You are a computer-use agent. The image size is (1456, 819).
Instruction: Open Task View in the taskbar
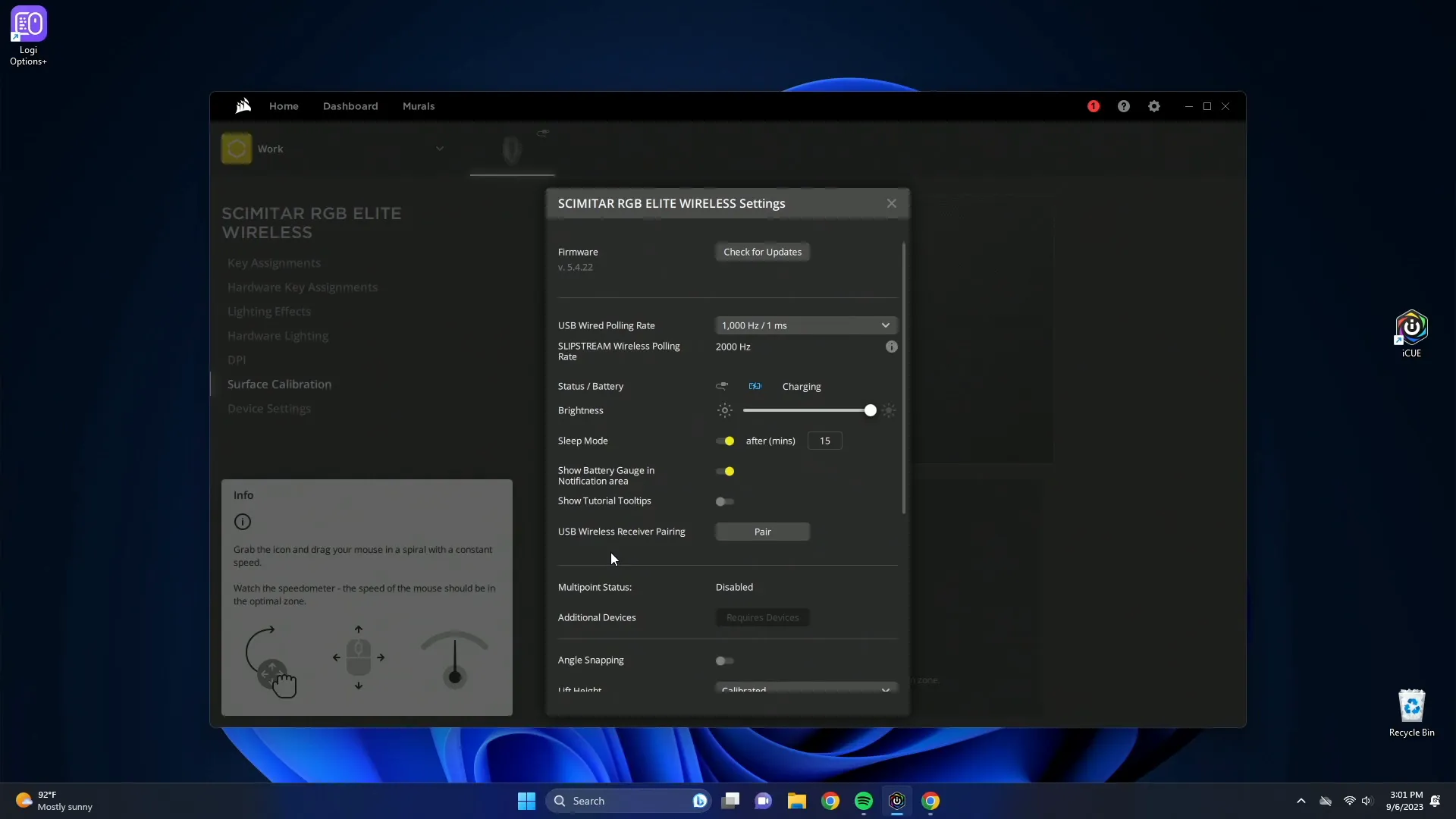click(x=730, y=801)
